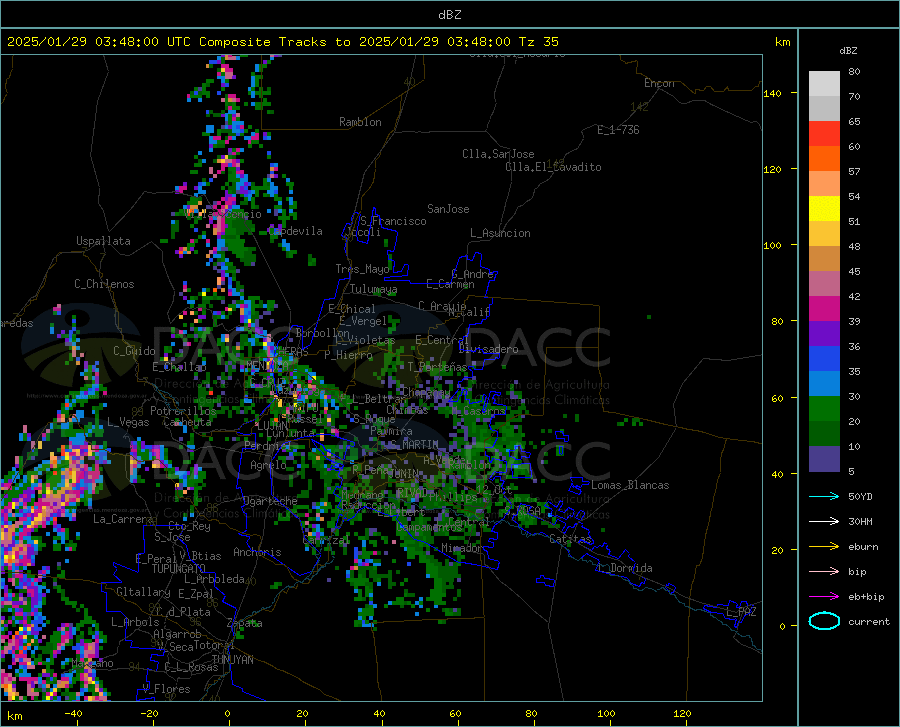Screen dimensions: 900x727
Task: Click the 100 km vertical axis tick
Action: (773, 245)
